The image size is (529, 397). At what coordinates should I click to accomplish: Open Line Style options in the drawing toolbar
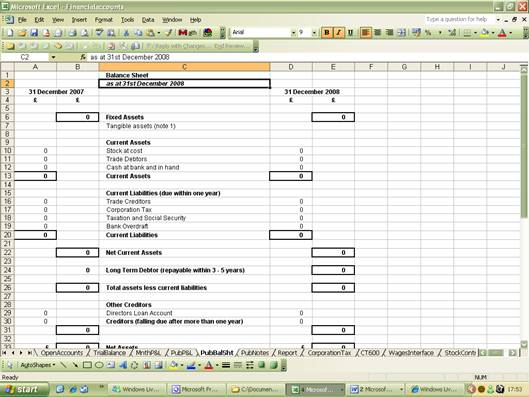[226, 365]
